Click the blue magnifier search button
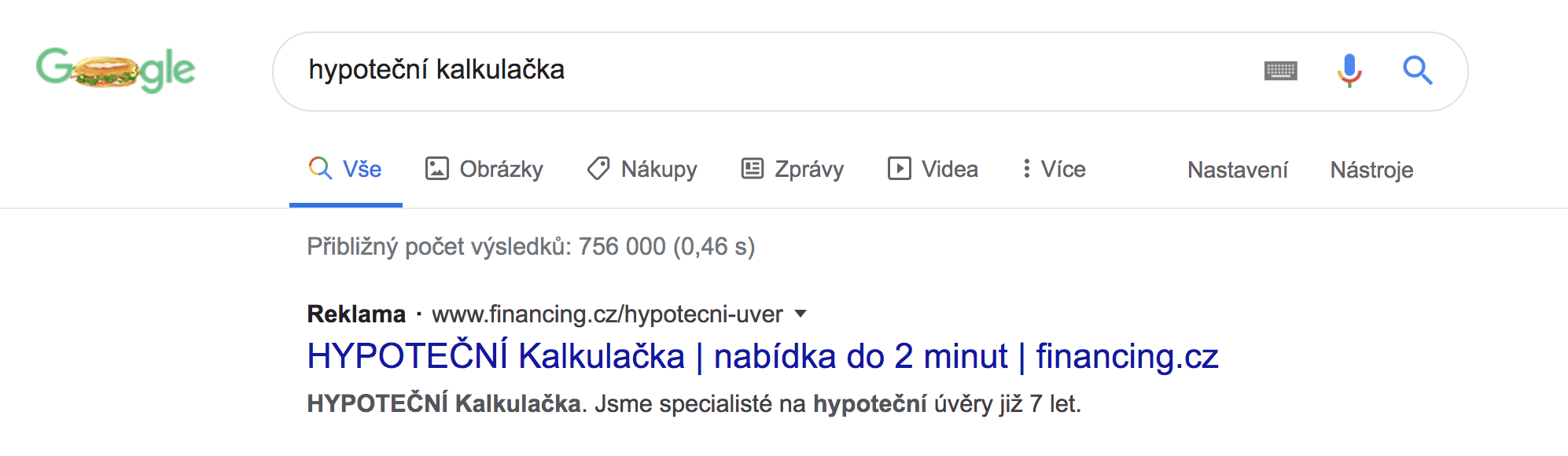The image size is (1568, 456). click(1418, 71)
